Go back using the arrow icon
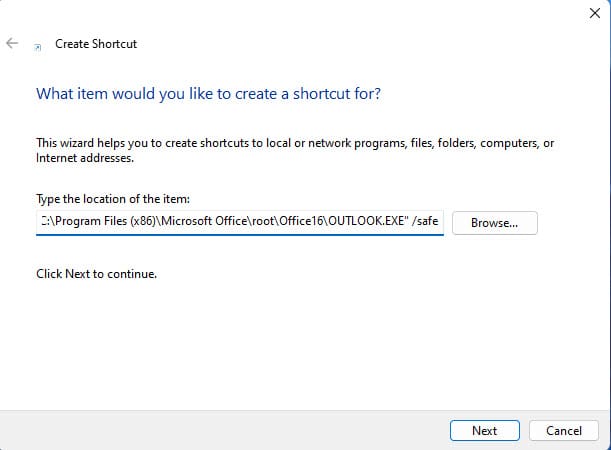The width and height of the screenshot is (611, 450). (12, 43)
